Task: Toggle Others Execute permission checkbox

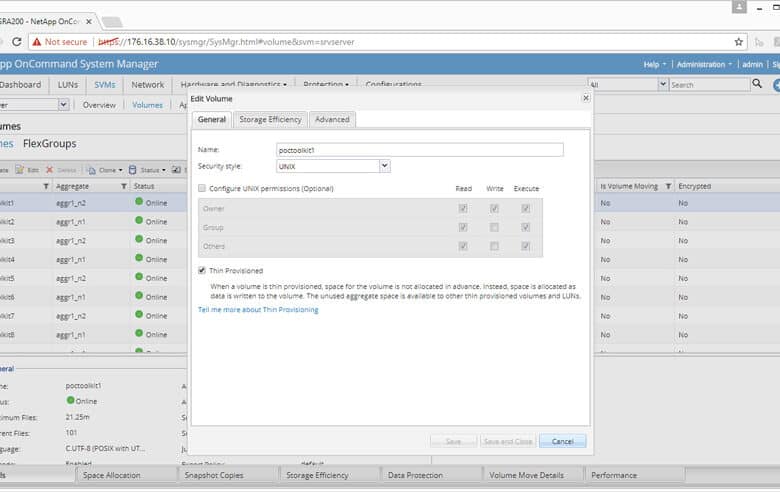Action: click(525, 246)
